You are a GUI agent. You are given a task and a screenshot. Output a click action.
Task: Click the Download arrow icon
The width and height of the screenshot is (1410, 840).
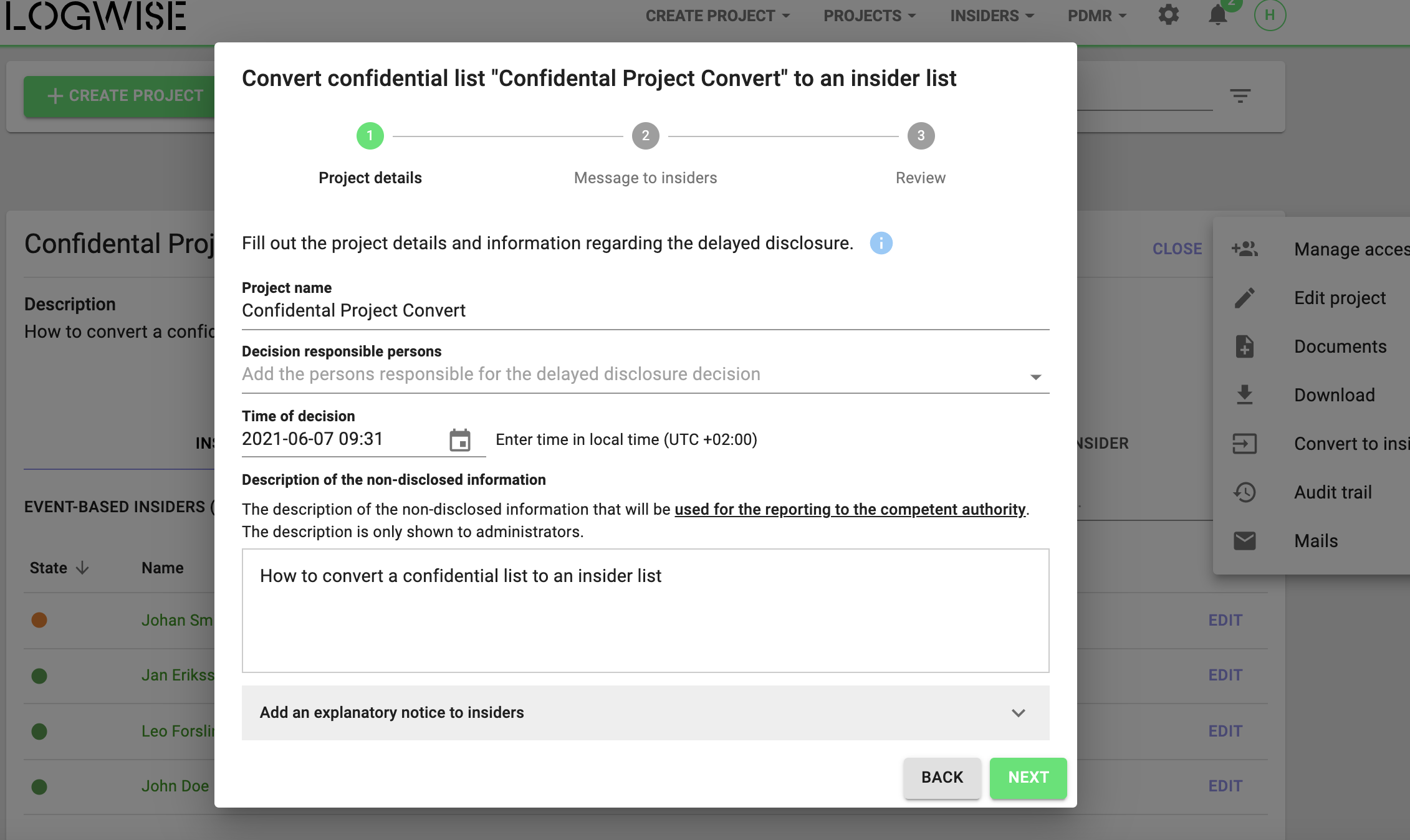tap(1245, 395)
